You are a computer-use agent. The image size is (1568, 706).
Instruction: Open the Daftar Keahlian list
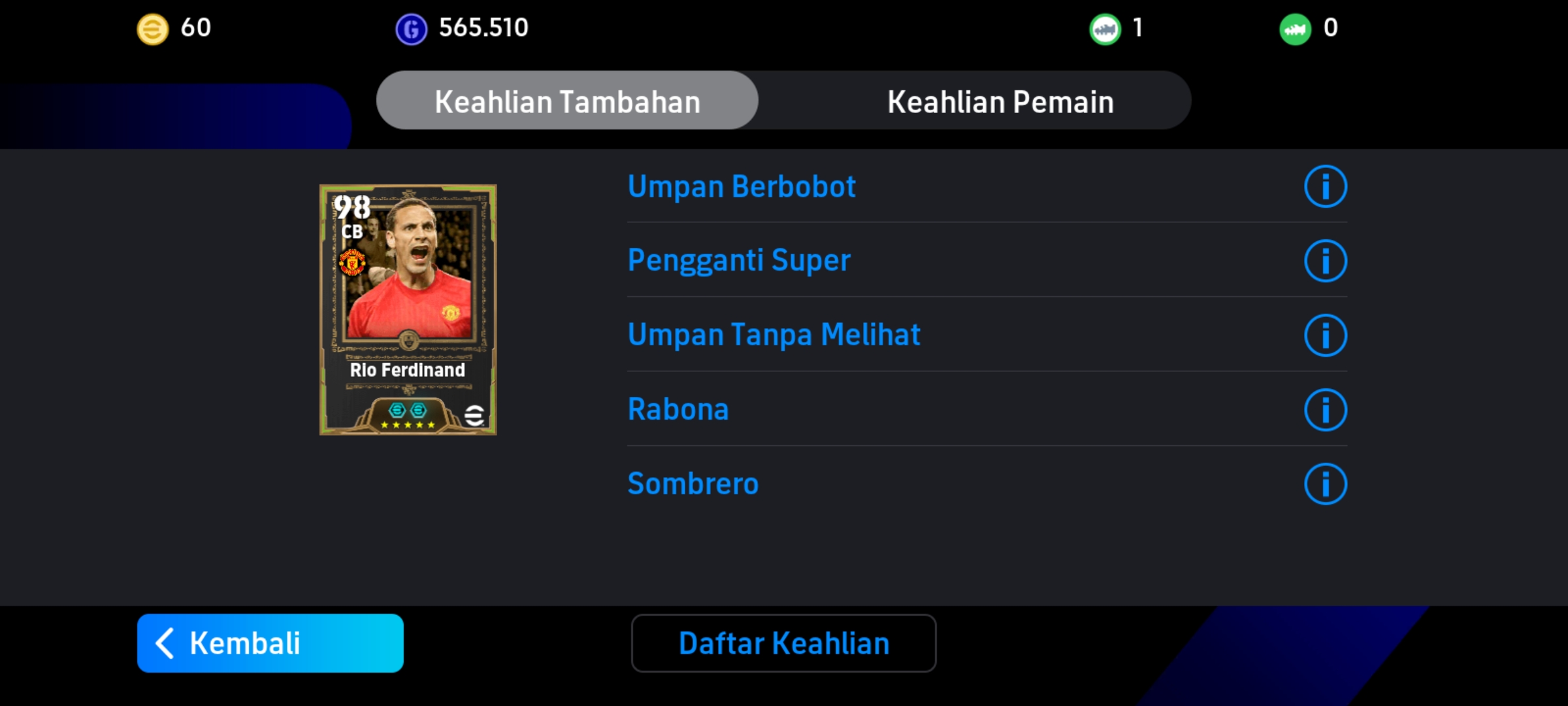(x=783, y=643)
